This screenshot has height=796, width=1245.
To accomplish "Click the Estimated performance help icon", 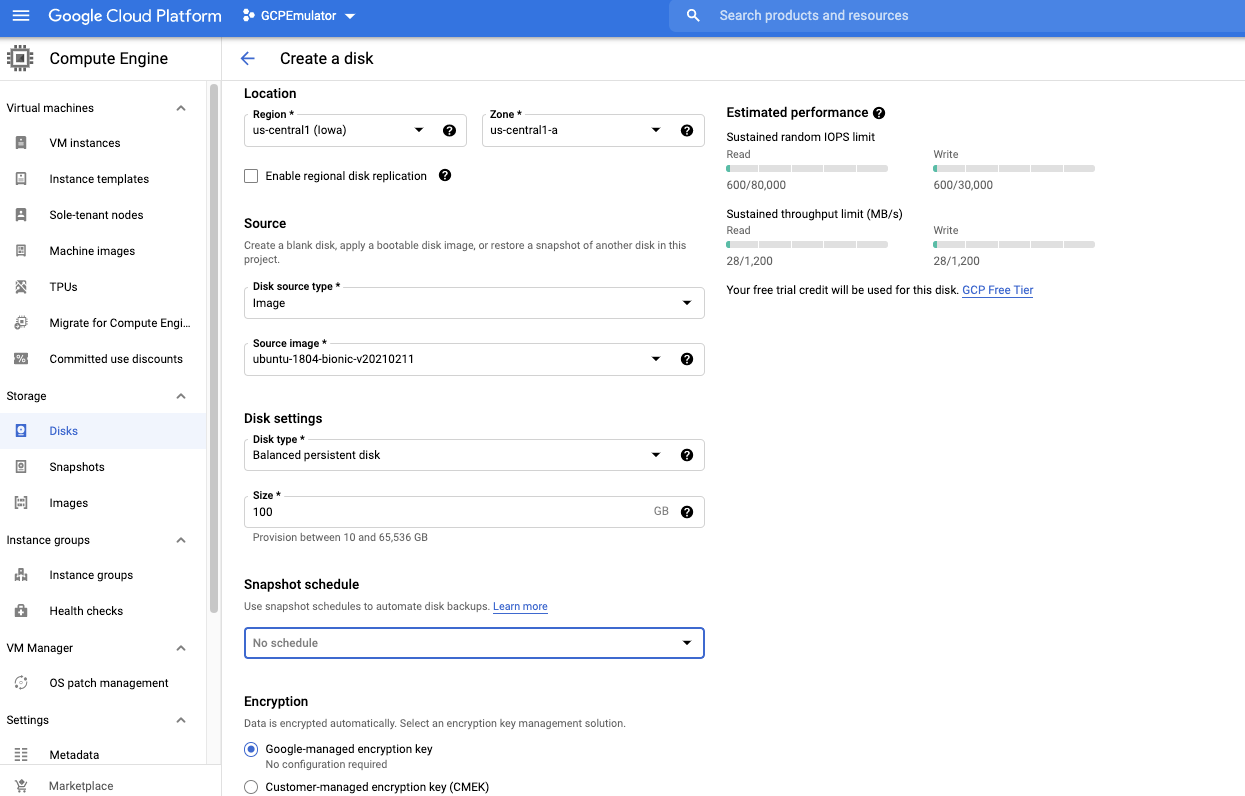I will (879, 113).
